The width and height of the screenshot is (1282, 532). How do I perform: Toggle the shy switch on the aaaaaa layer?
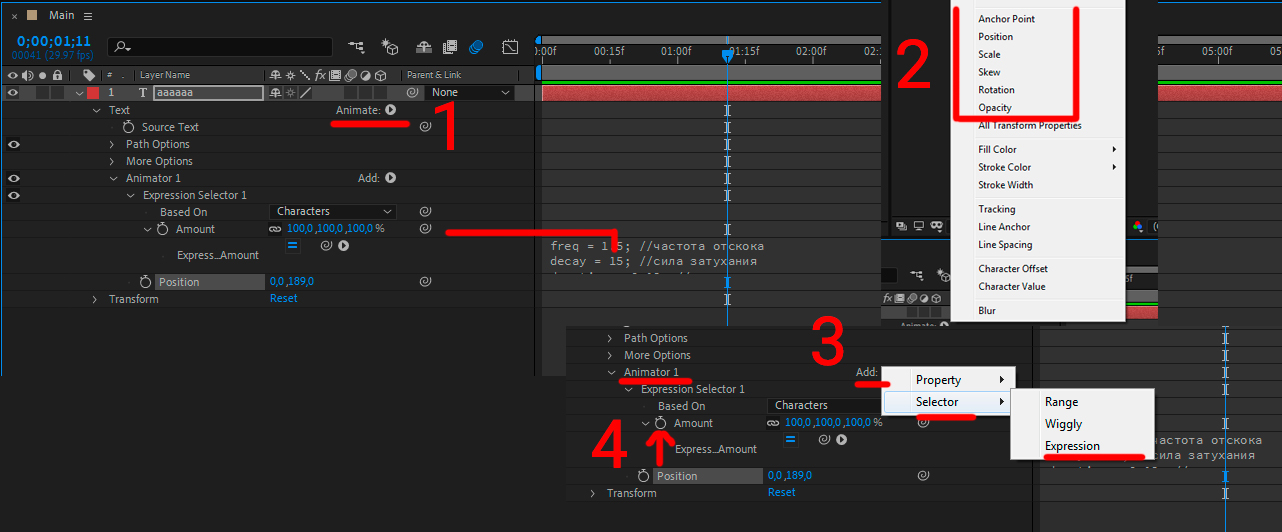[275, 93]
